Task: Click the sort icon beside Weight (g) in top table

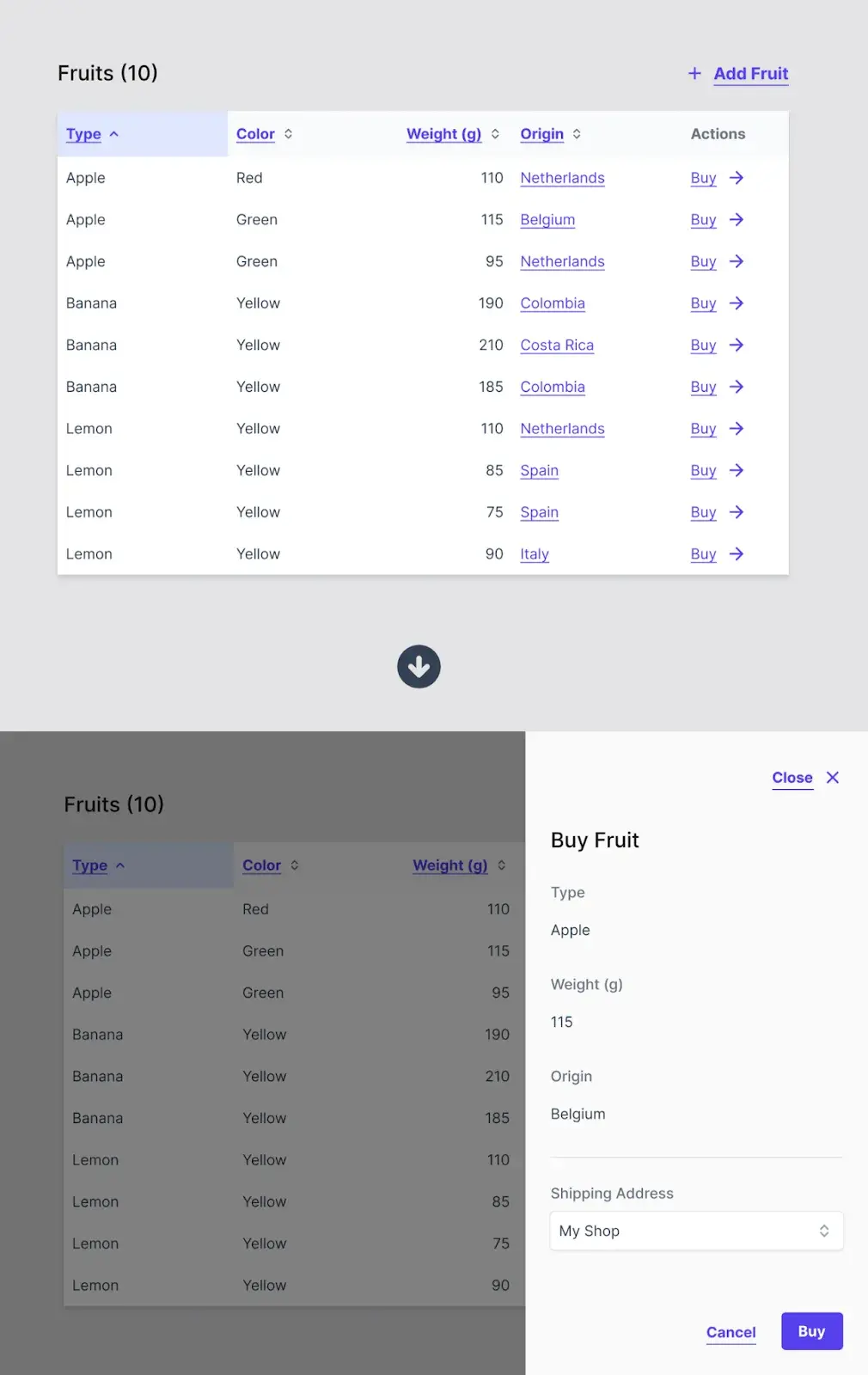Action: 495,134
